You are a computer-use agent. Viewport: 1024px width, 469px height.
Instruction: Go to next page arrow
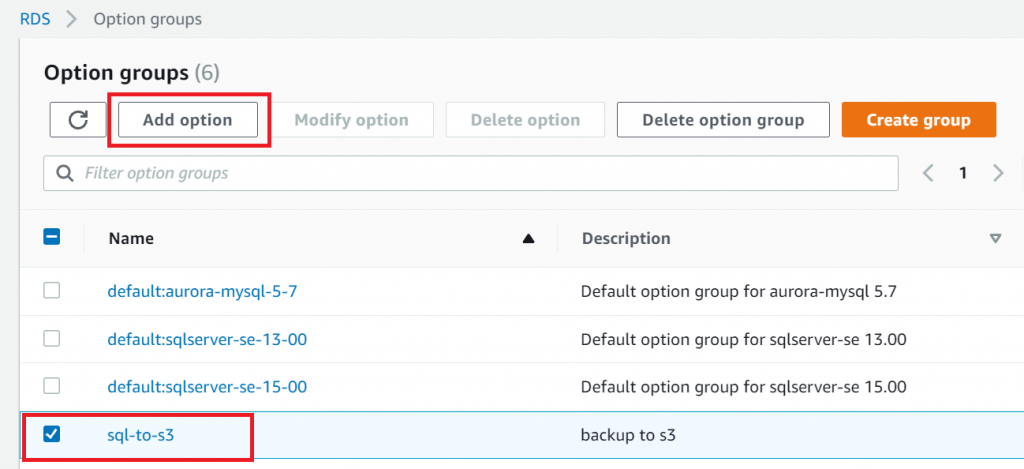point(998,173)
